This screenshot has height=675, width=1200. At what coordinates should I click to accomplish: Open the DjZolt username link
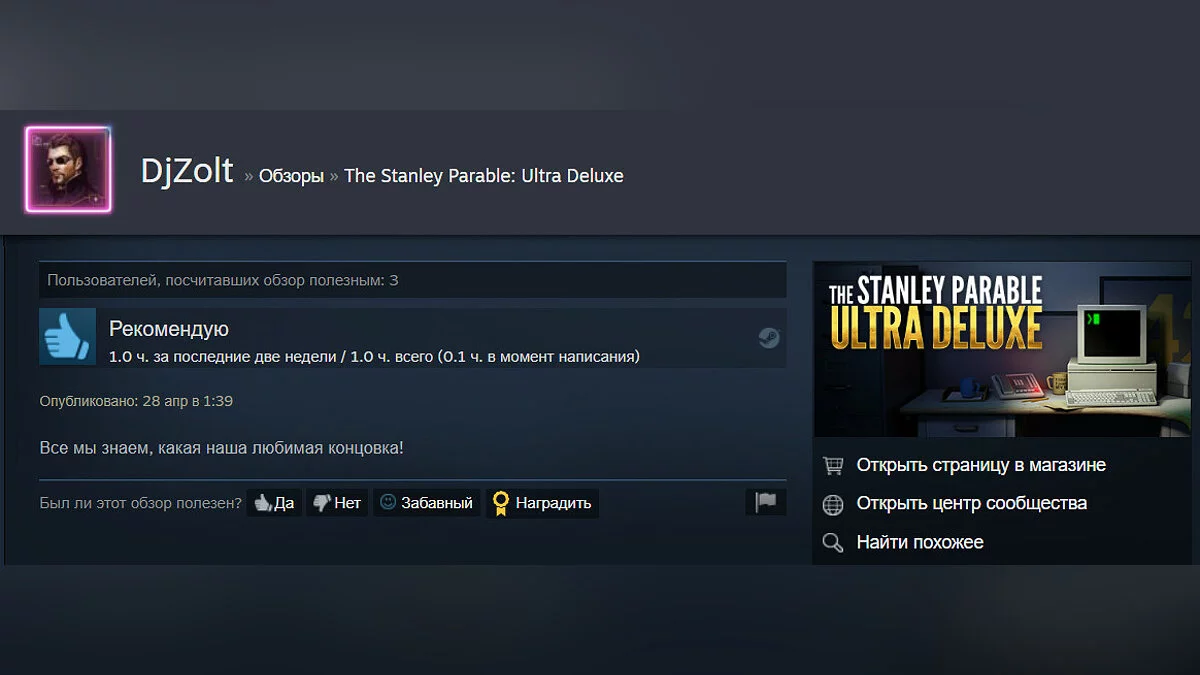187,171
